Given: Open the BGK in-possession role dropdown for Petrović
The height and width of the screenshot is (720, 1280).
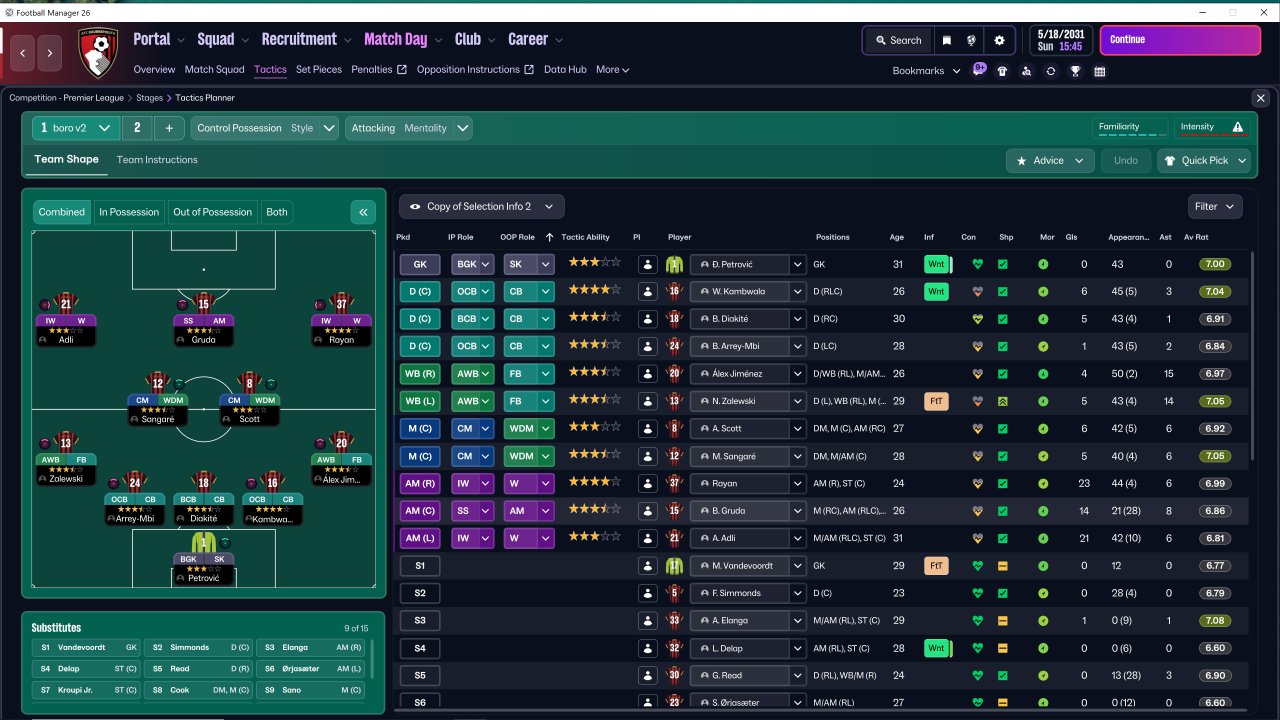Looking at the screenshot, I should pos(472,265).
